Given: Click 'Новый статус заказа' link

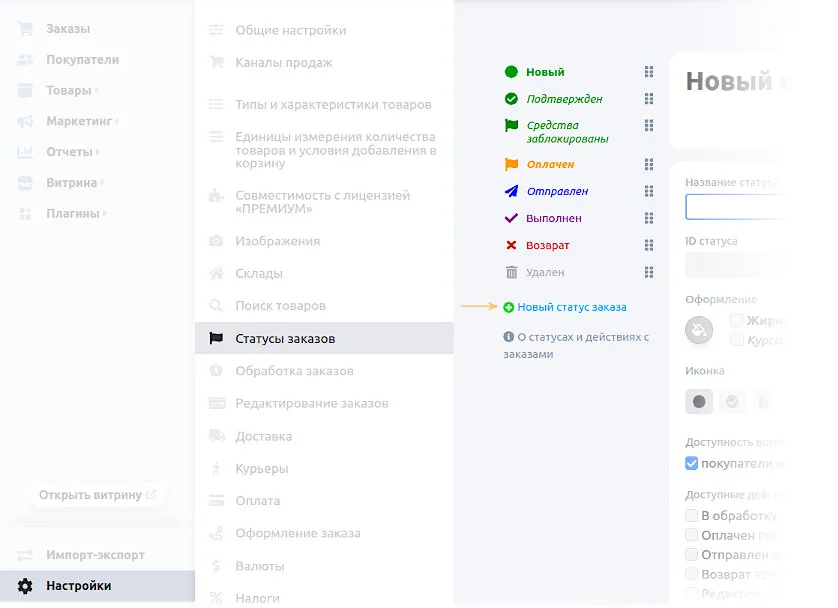Looking at the screenshot, I should (x=571, y=307).
